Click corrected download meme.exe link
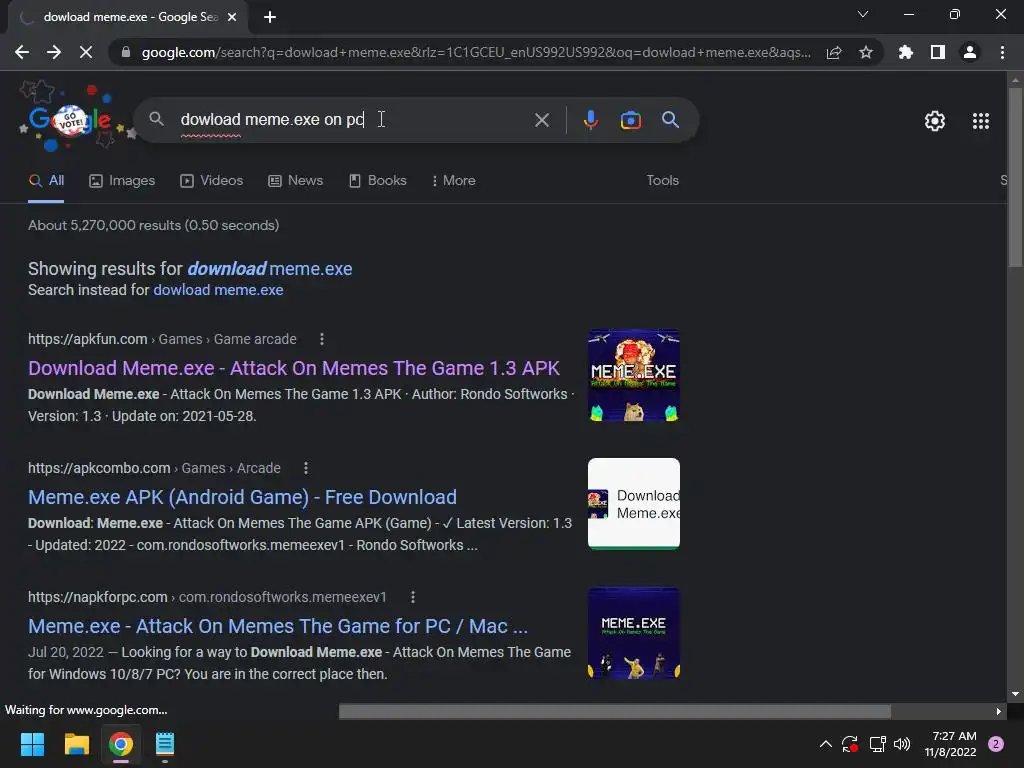This screenshot has width=1024, height=768. [270, 269]
